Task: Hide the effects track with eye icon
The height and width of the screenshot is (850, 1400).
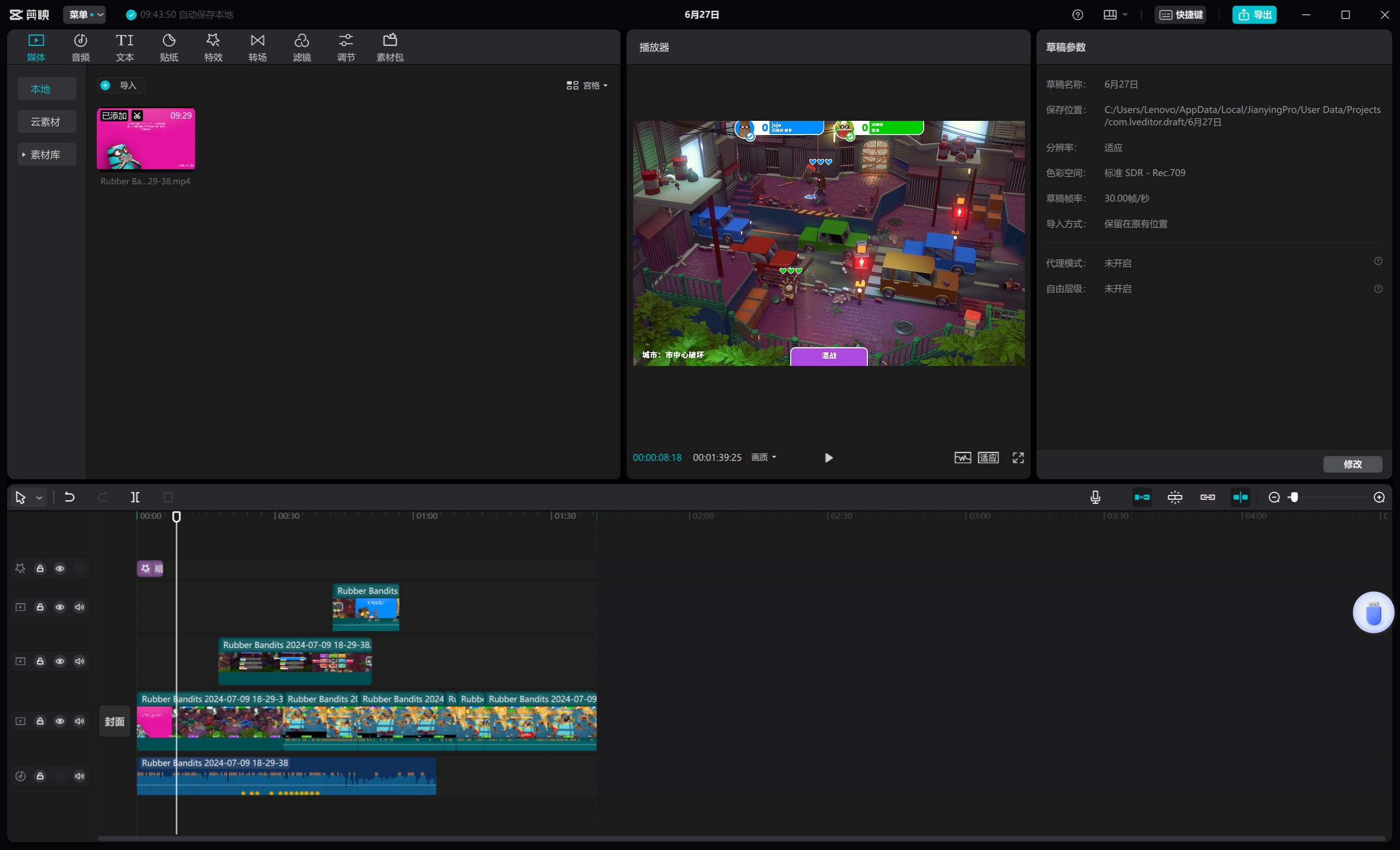Action: tap(60, 568)
